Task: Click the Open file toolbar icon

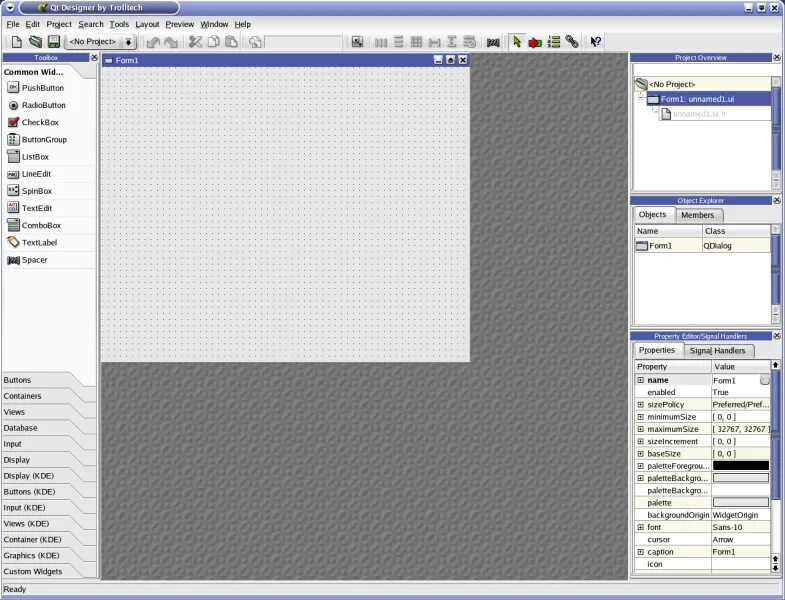Action: coord(35,42)
